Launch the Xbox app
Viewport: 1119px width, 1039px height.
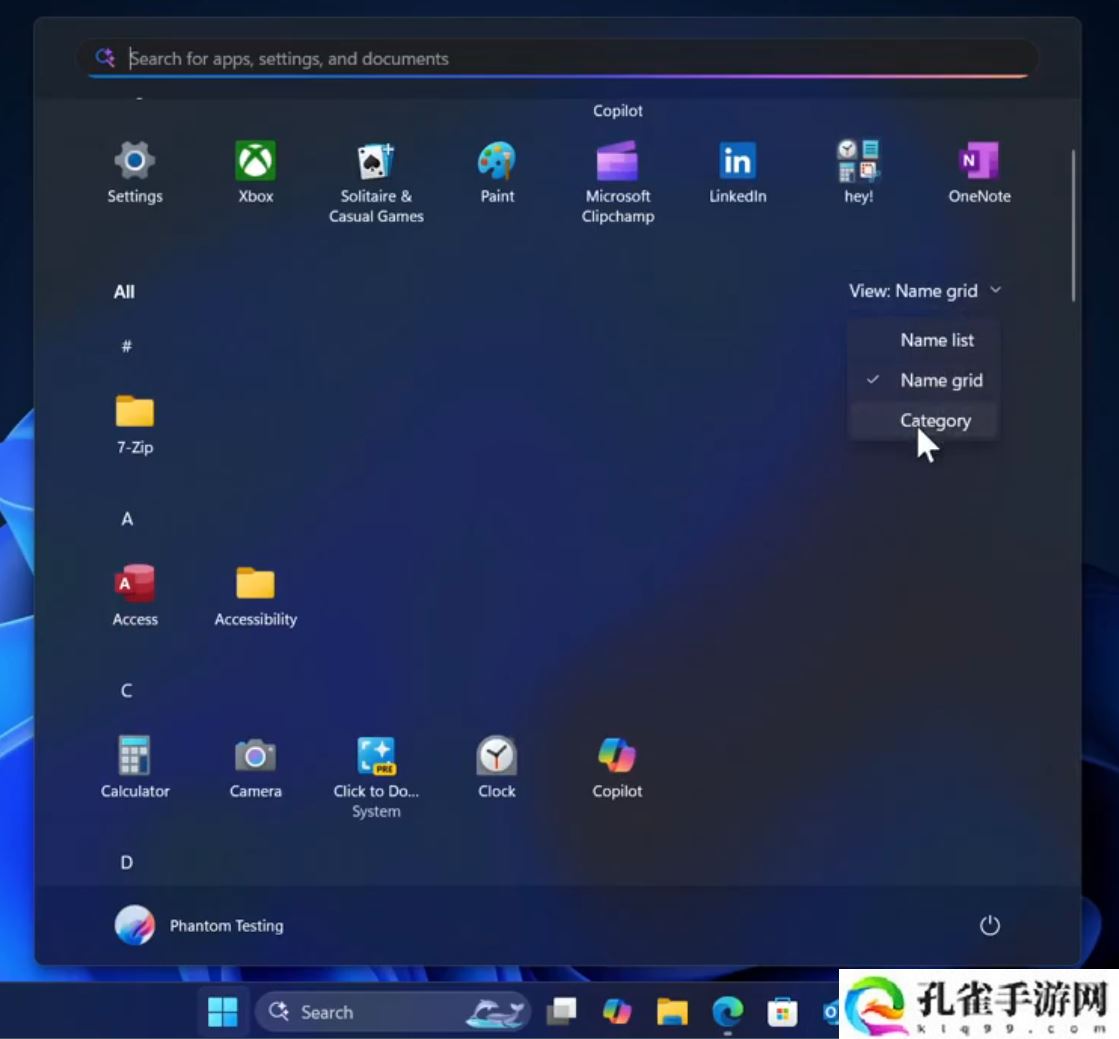[255, 173]
